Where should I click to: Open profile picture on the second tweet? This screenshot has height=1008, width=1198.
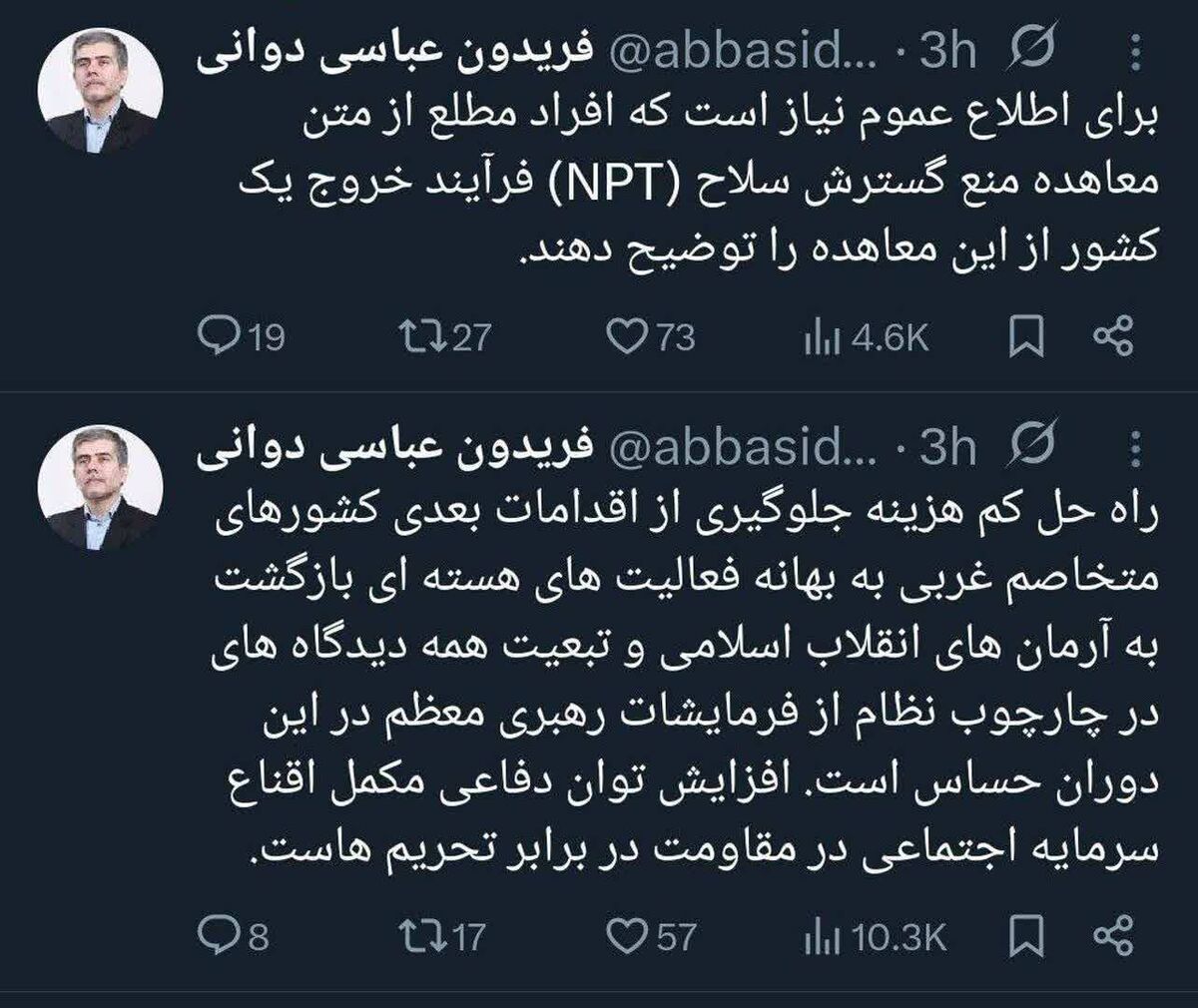(99, 489)
